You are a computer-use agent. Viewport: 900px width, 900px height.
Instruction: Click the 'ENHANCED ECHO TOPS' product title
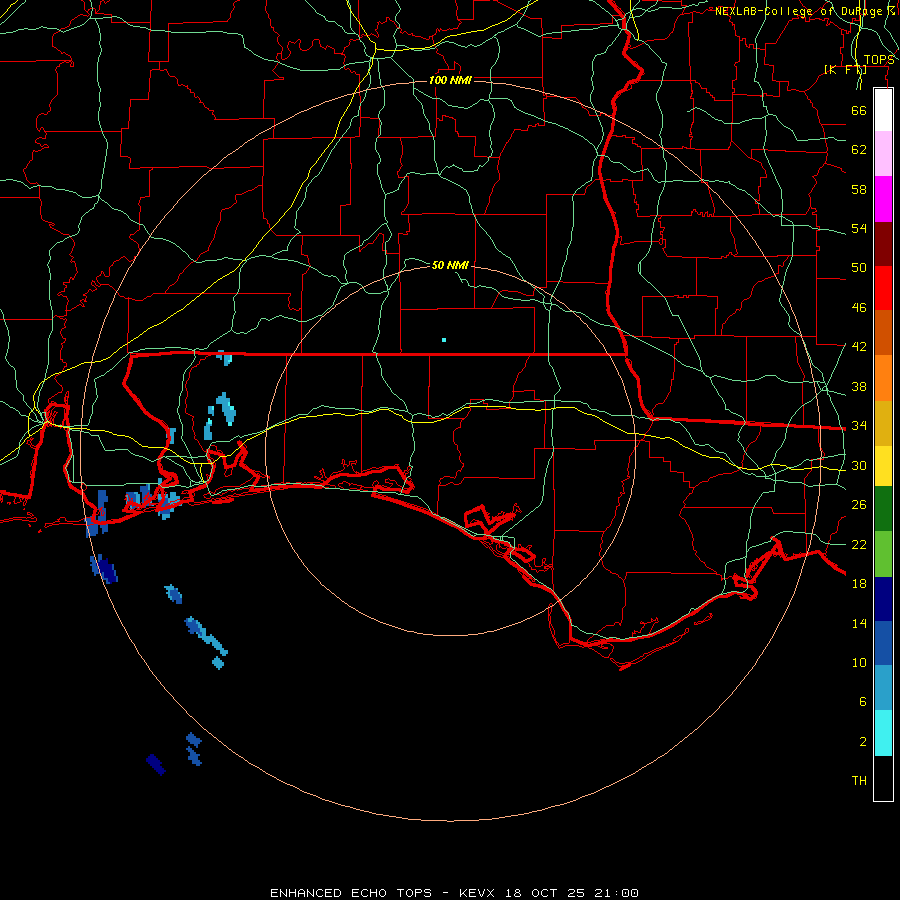point(351,893)
